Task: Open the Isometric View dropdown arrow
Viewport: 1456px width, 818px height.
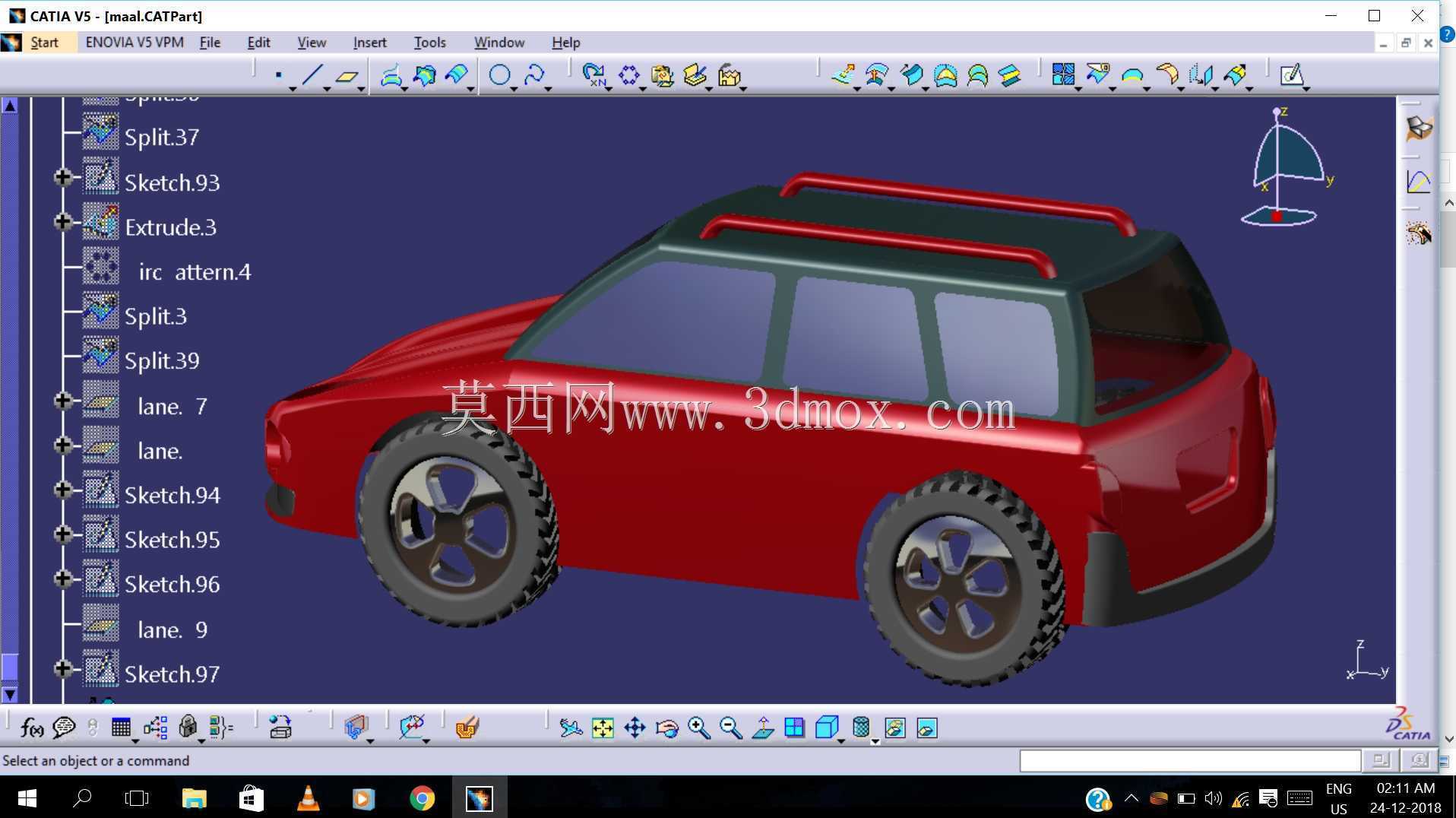Action: click(x=841, y=740)
